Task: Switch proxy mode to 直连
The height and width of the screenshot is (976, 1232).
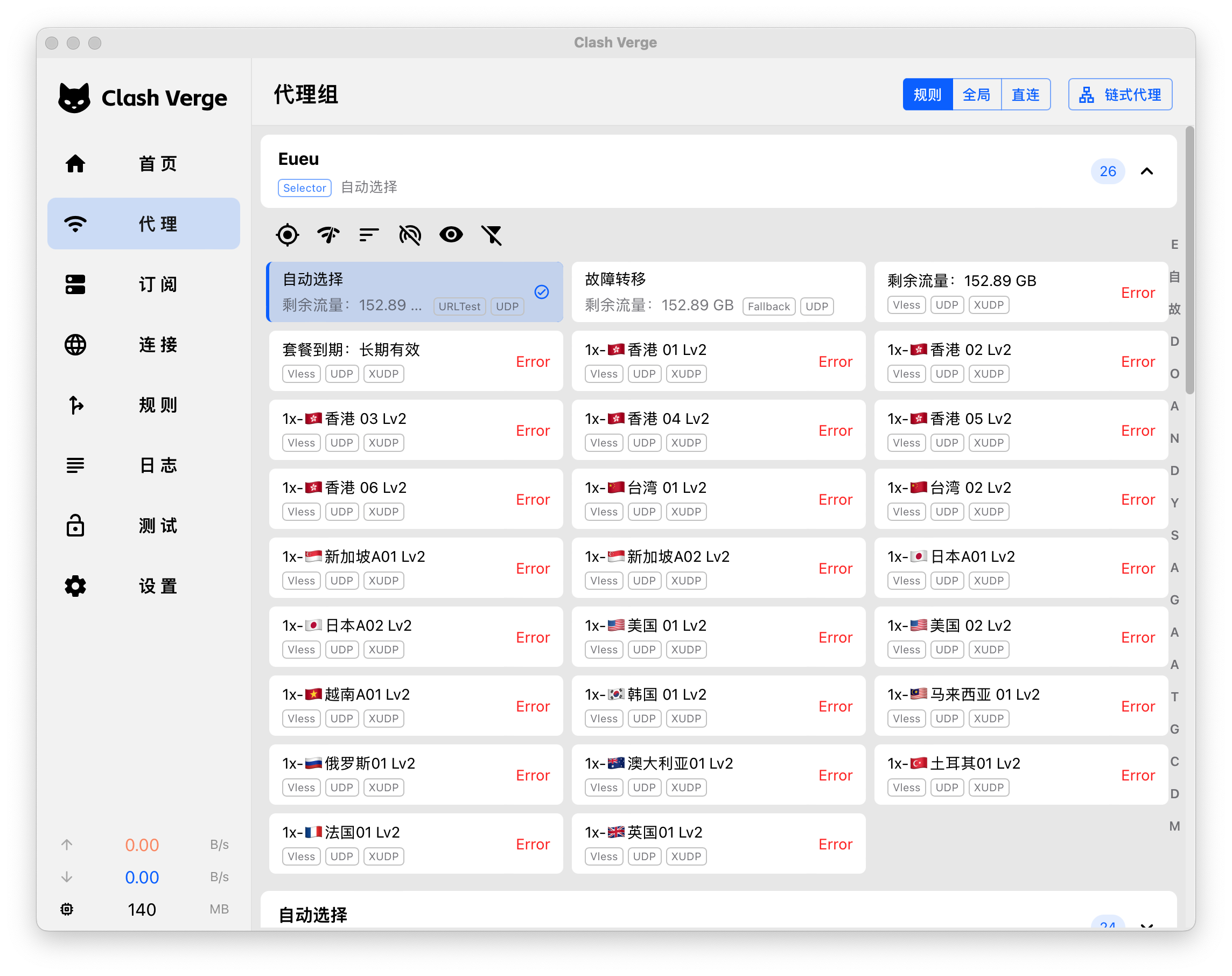Action: tap(1025, 94)
